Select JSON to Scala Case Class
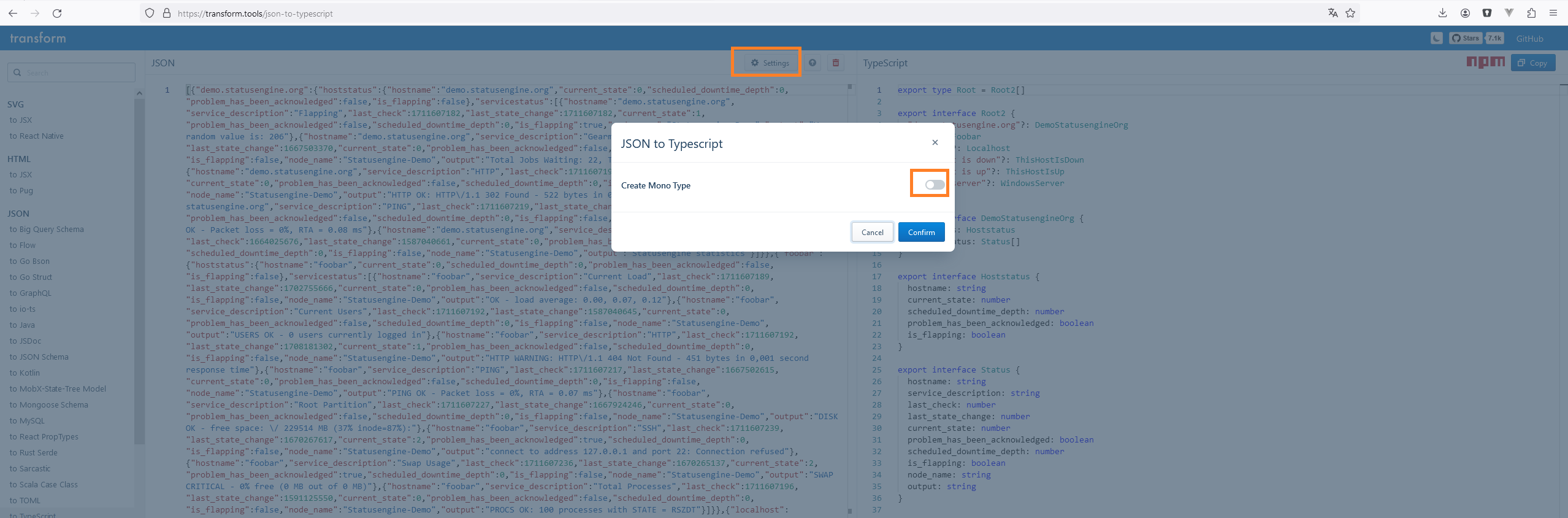 point(44,484)
